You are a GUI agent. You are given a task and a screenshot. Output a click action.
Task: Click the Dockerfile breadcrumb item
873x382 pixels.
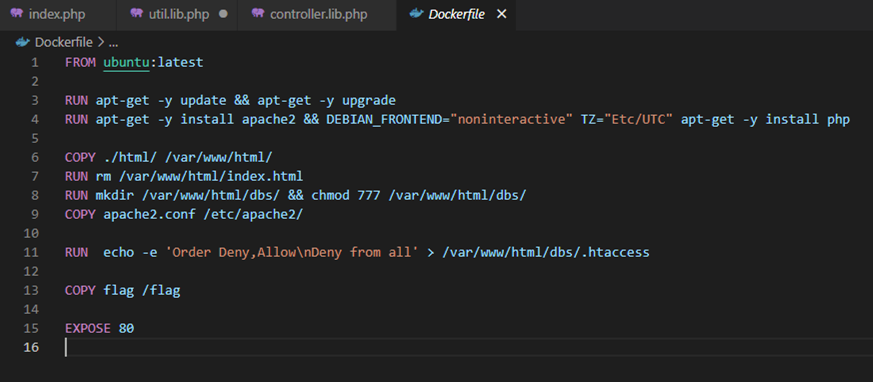coord(64,42)
